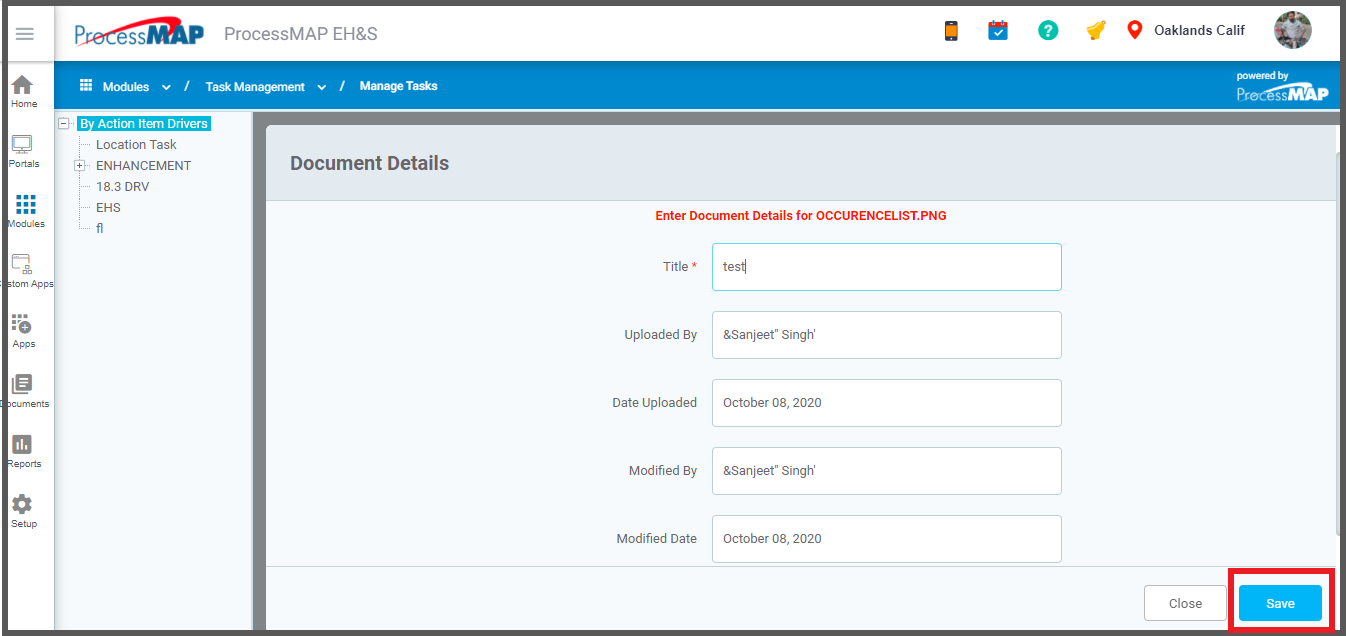The image size is (1346, 636).
Task: Click the Modified Date field
Action: [x=887, y=539]
